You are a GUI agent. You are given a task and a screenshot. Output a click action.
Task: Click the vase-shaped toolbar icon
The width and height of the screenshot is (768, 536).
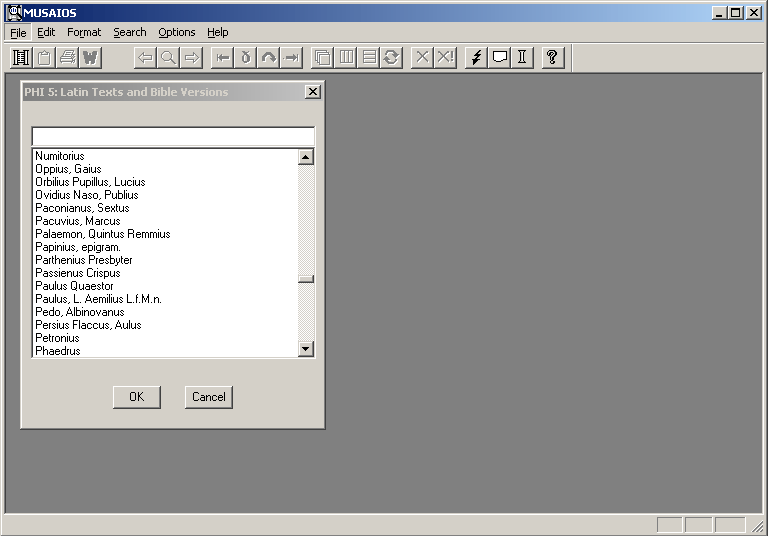(x=245, y=58)
